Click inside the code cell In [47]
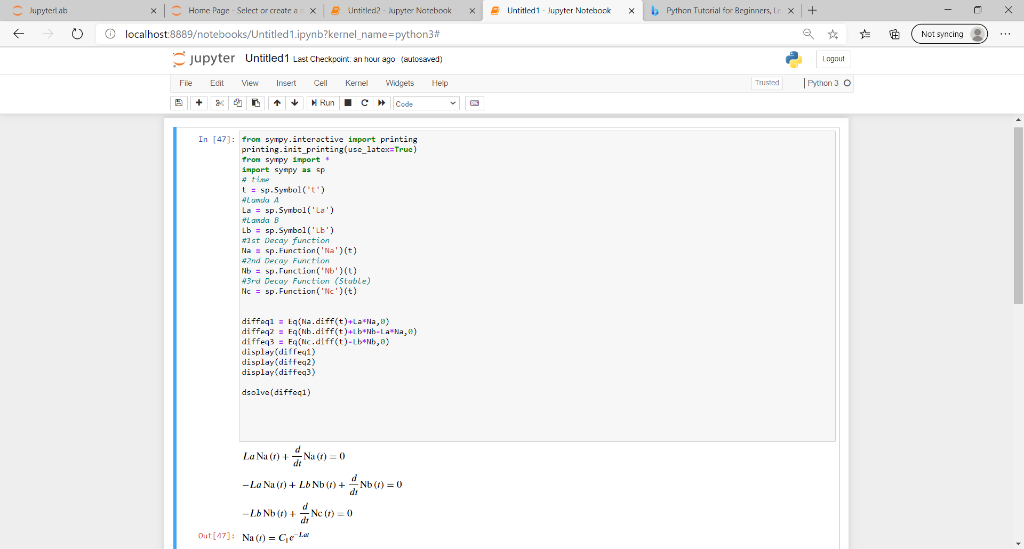The width and height of the screenshot is (1024, 549). click(537, 285)
